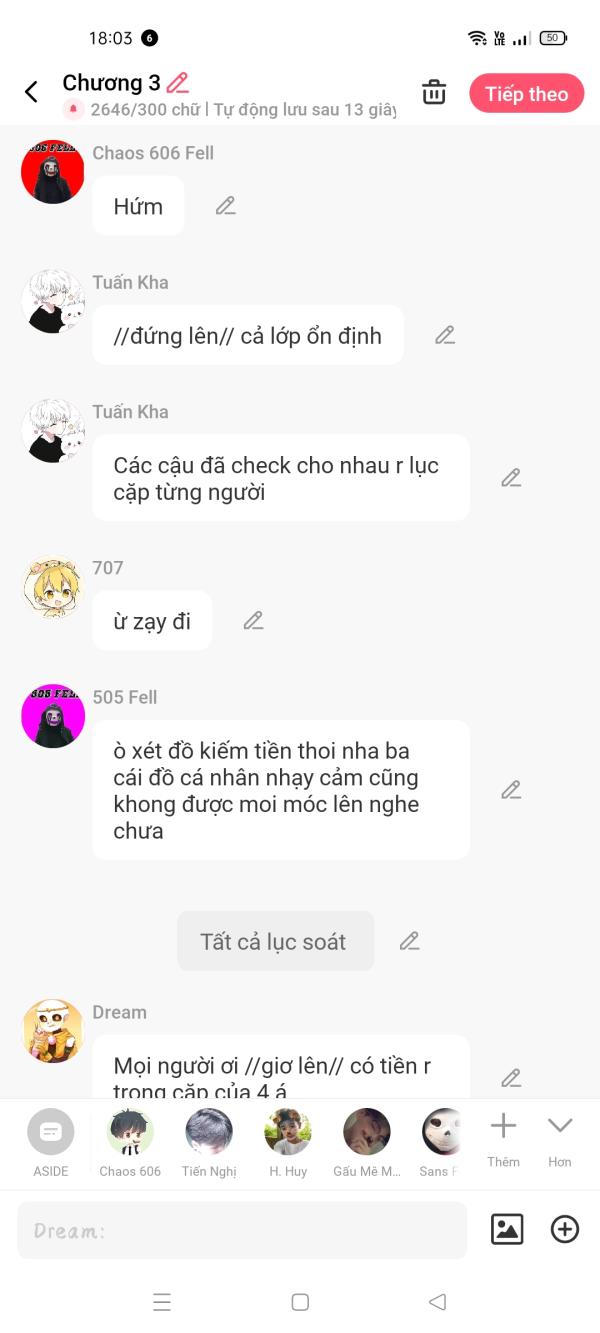Delete chapter using the trash icon
Image resolution: width=600 pixels, height=1333 pixels.
coord(434,92)
